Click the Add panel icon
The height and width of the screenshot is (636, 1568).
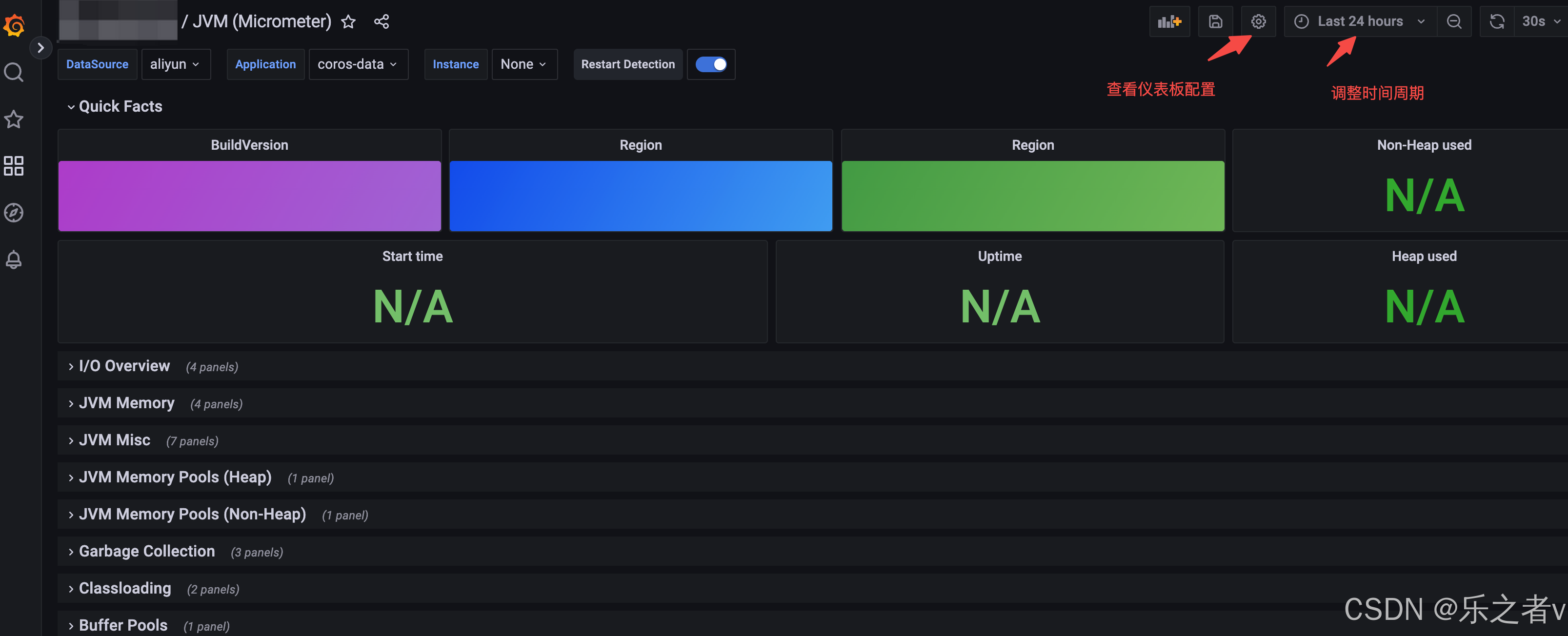1169,22
